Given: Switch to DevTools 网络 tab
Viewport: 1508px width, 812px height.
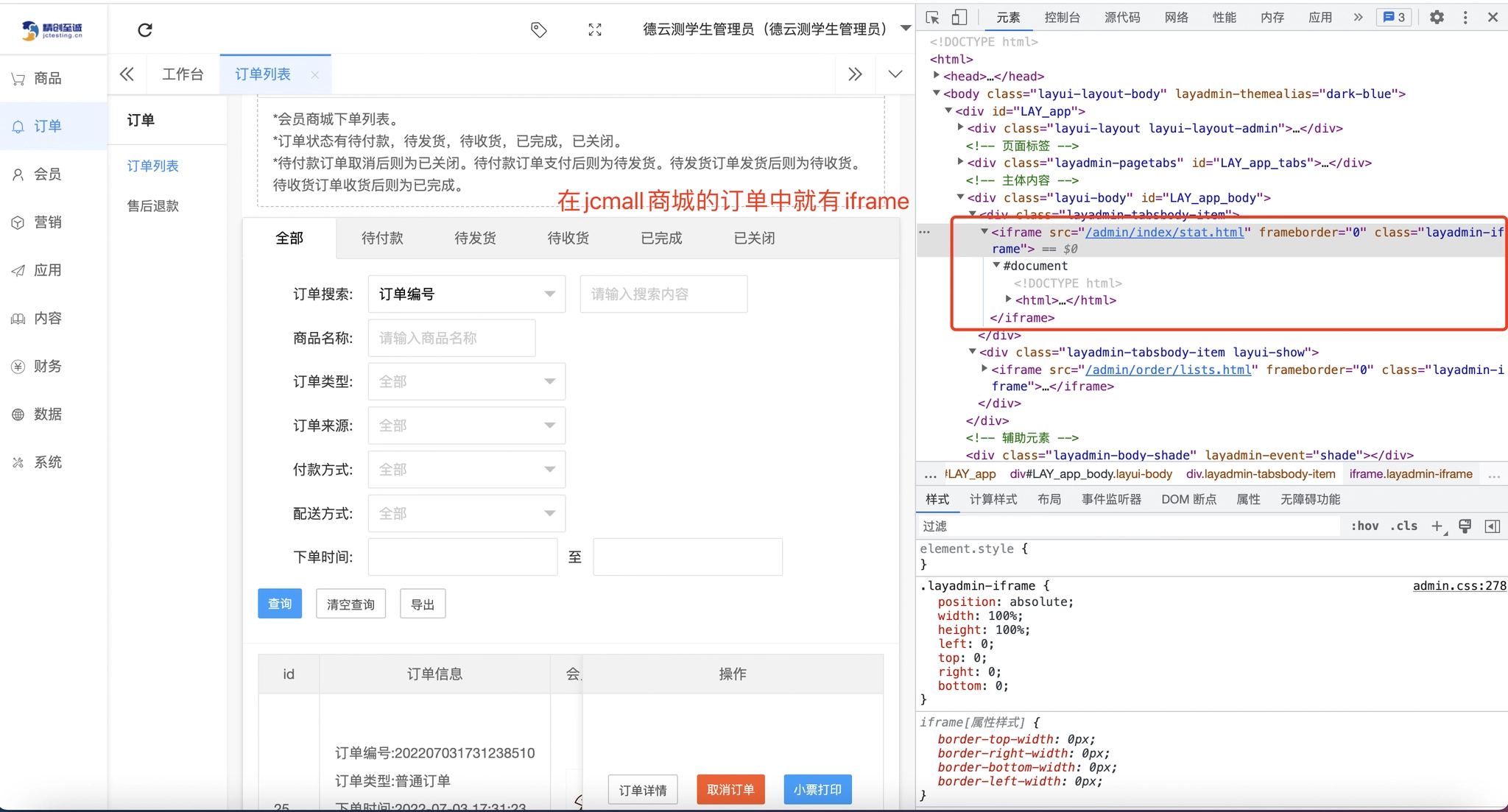Looking at the screenshot, I should [1177, 17].
